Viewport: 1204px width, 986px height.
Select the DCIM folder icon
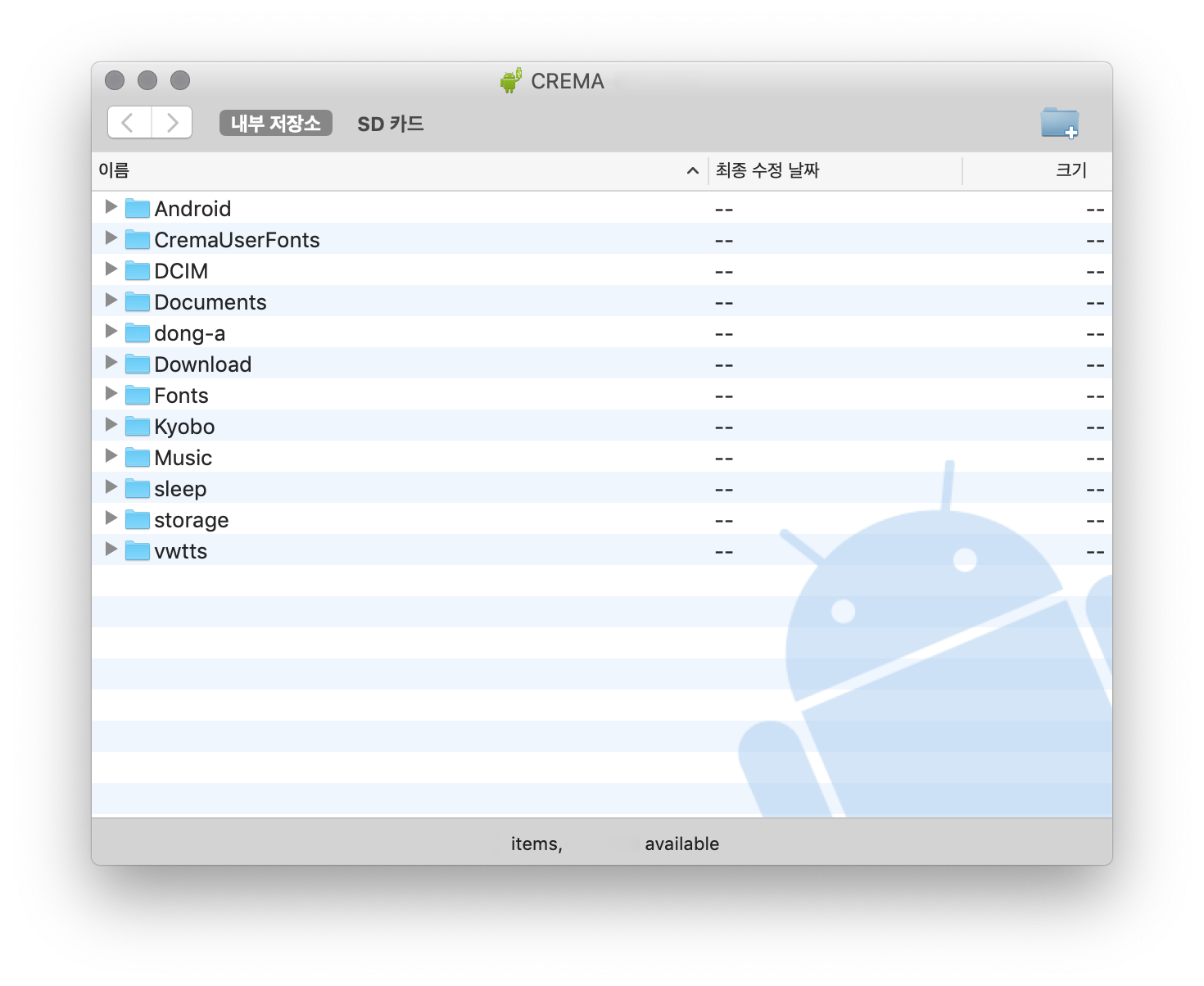138,270
